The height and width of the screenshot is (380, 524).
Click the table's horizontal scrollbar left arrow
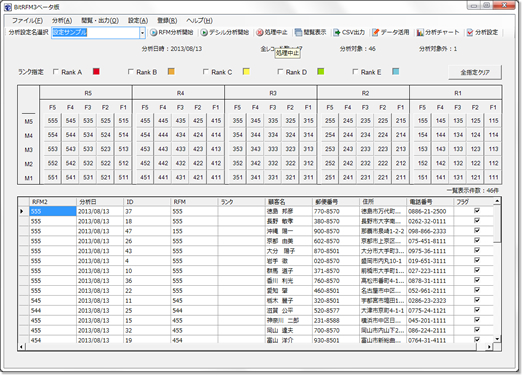pyautogui.click(x=21, y=347)
